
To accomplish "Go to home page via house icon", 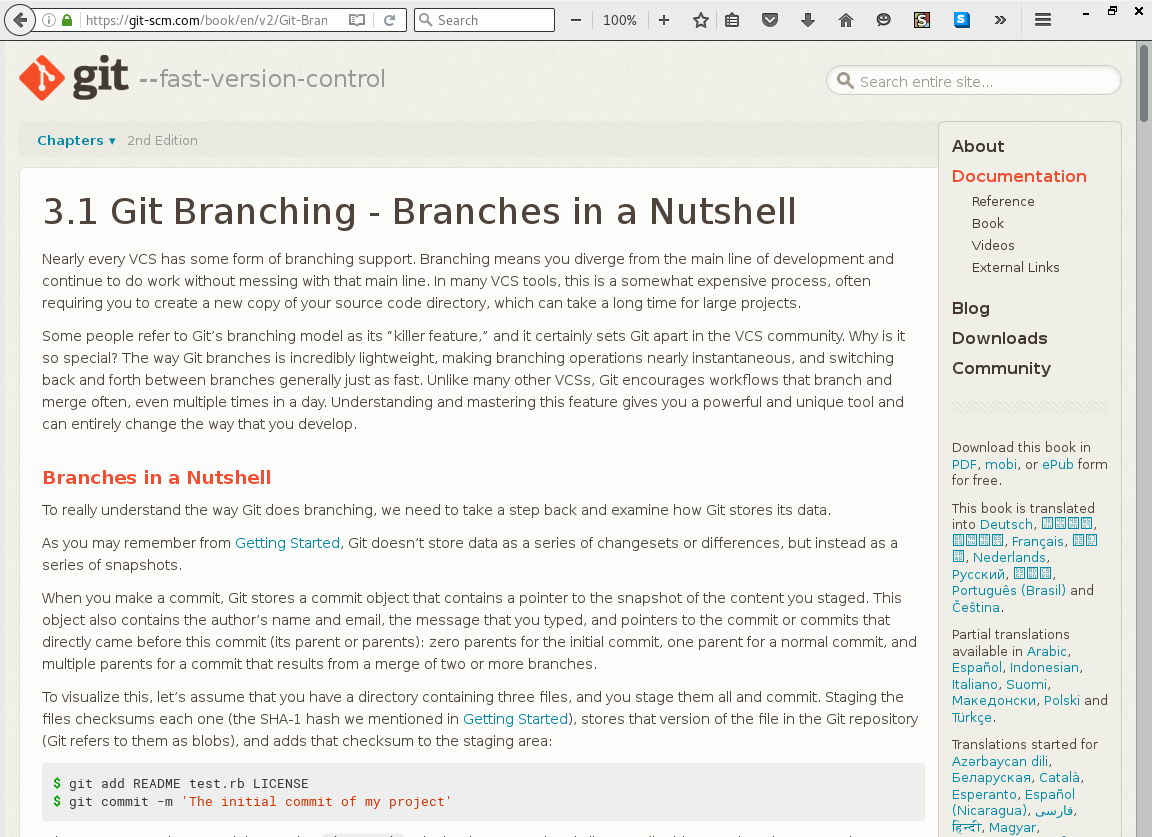I will pos(846,20).
